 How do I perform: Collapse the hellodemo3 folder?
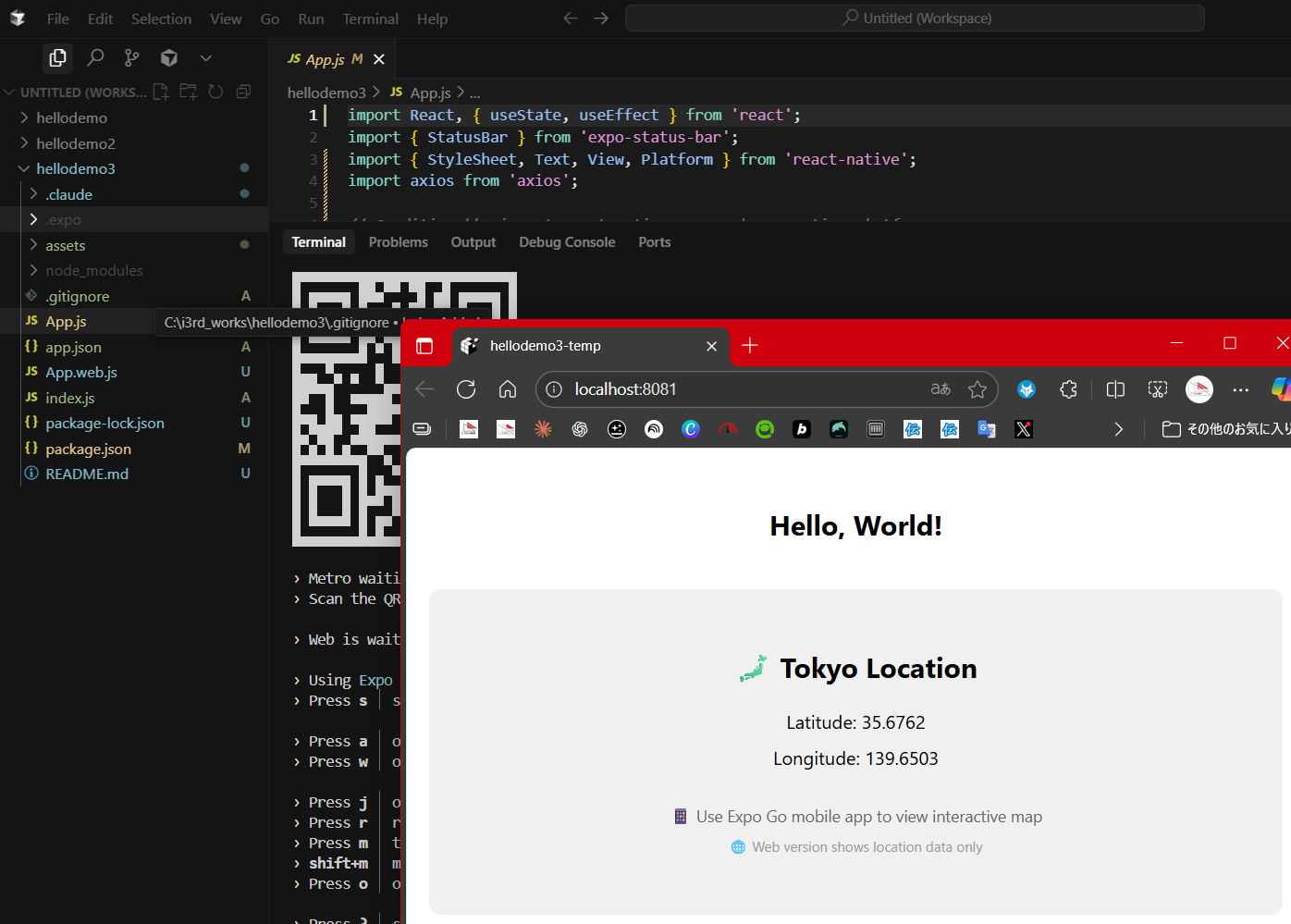76,168
